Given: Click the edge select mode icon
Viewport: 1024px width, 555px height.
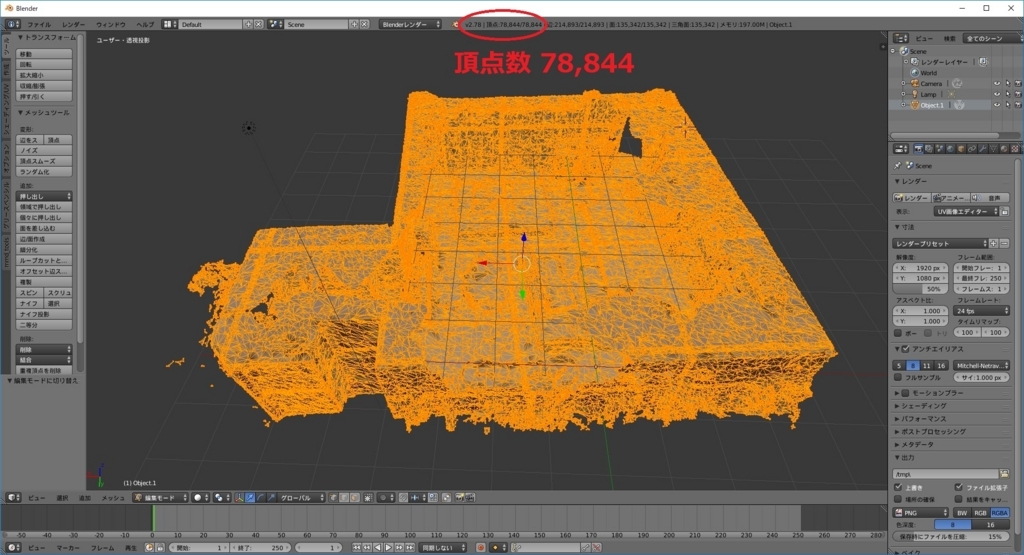Looking at the screenshot, I should [344, 498].
